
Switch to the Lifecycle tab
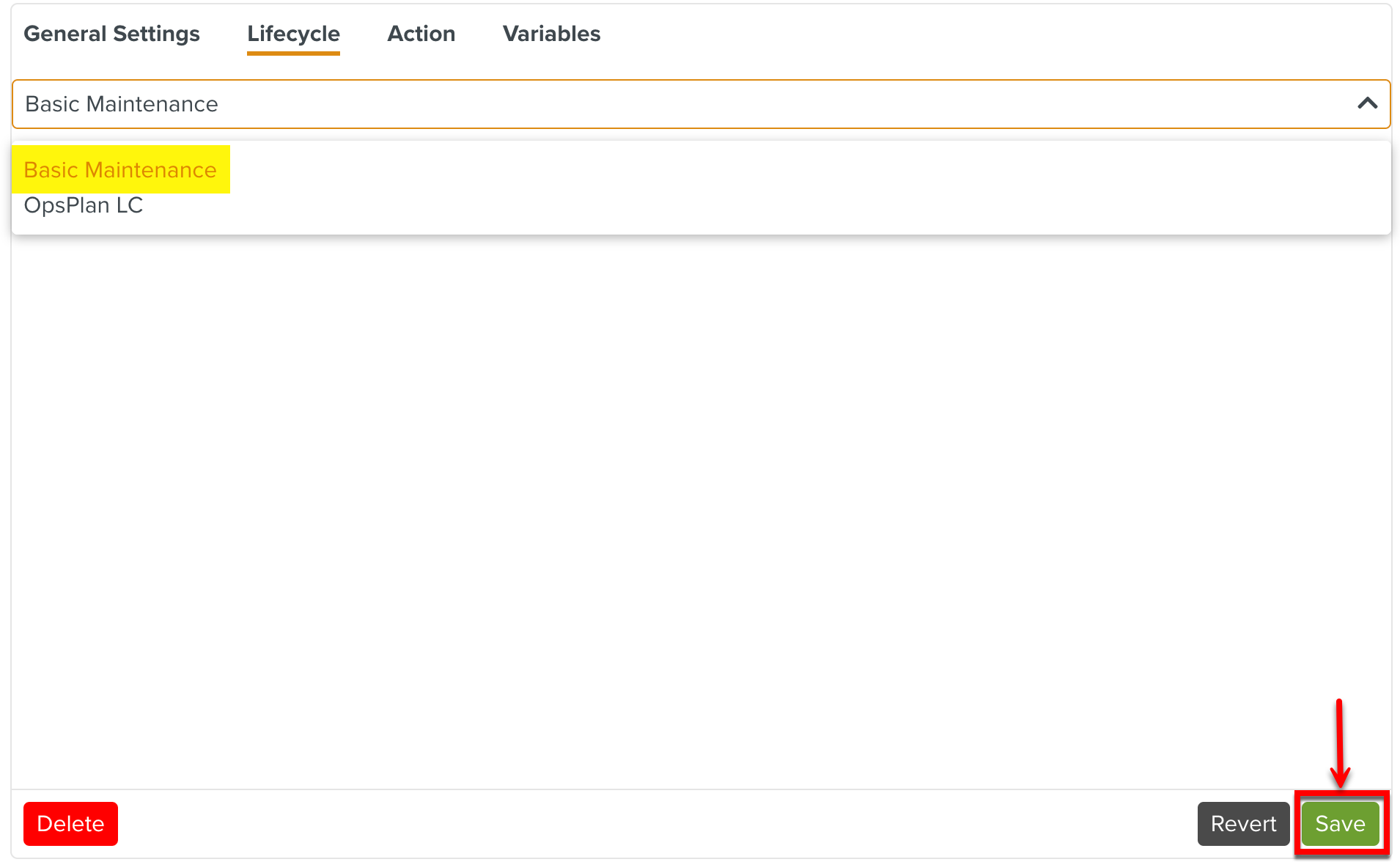[293, 34]
